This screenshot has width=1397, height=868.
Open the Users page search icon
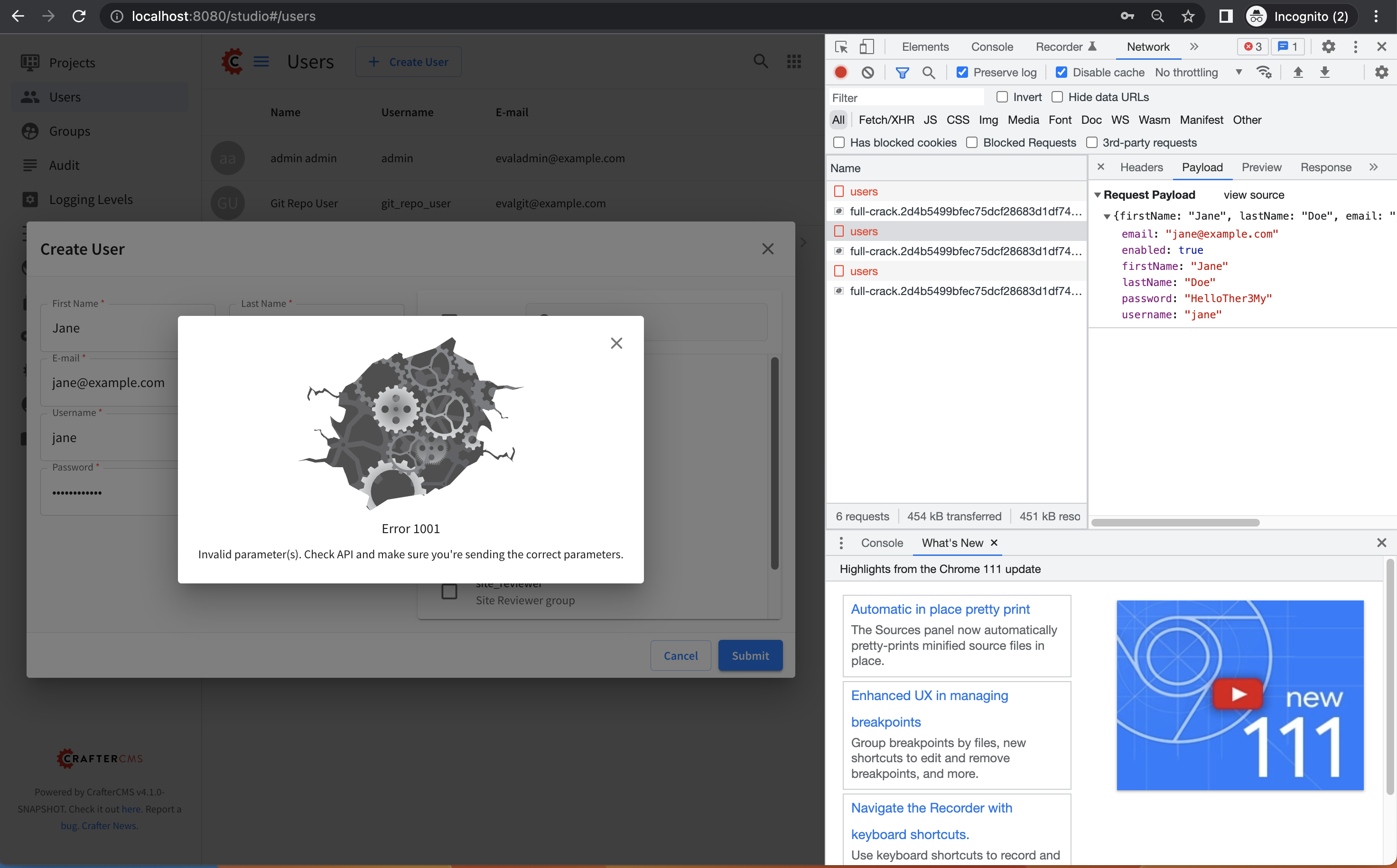point(761,61)
